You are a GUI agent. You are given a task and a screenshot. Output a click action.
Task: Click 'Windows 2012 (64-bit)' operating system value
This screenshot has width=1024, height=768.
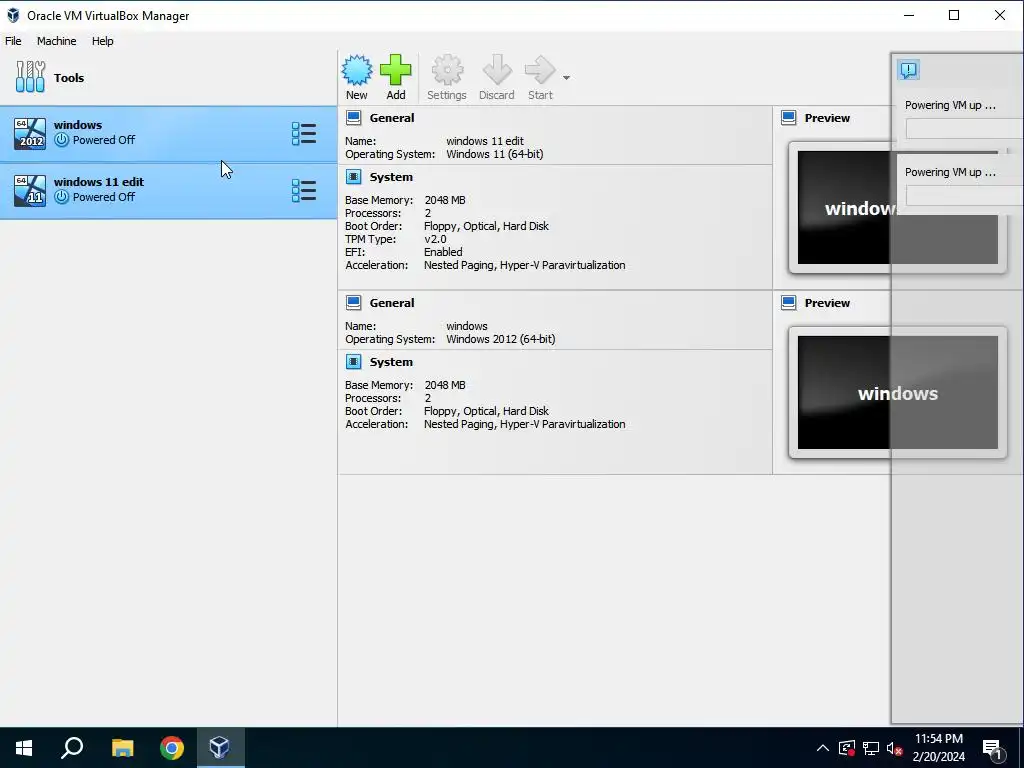point(500,339)
